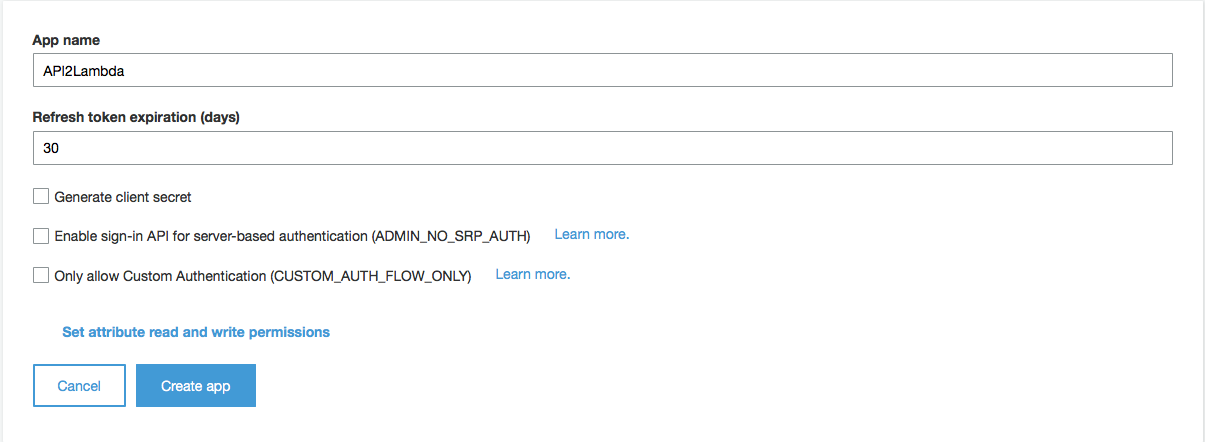Screen dimensions: 1205x442
Task: Open Set attribute read and write permissions
Action: click(x=196, y=332)
